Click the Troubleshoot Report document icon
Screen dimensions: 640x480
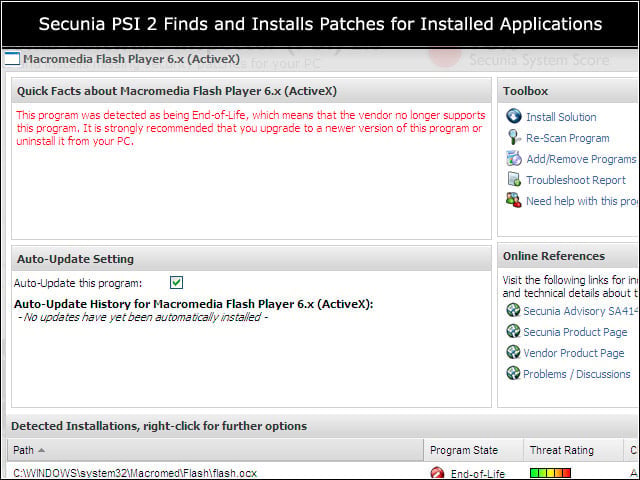click(514, 179)
